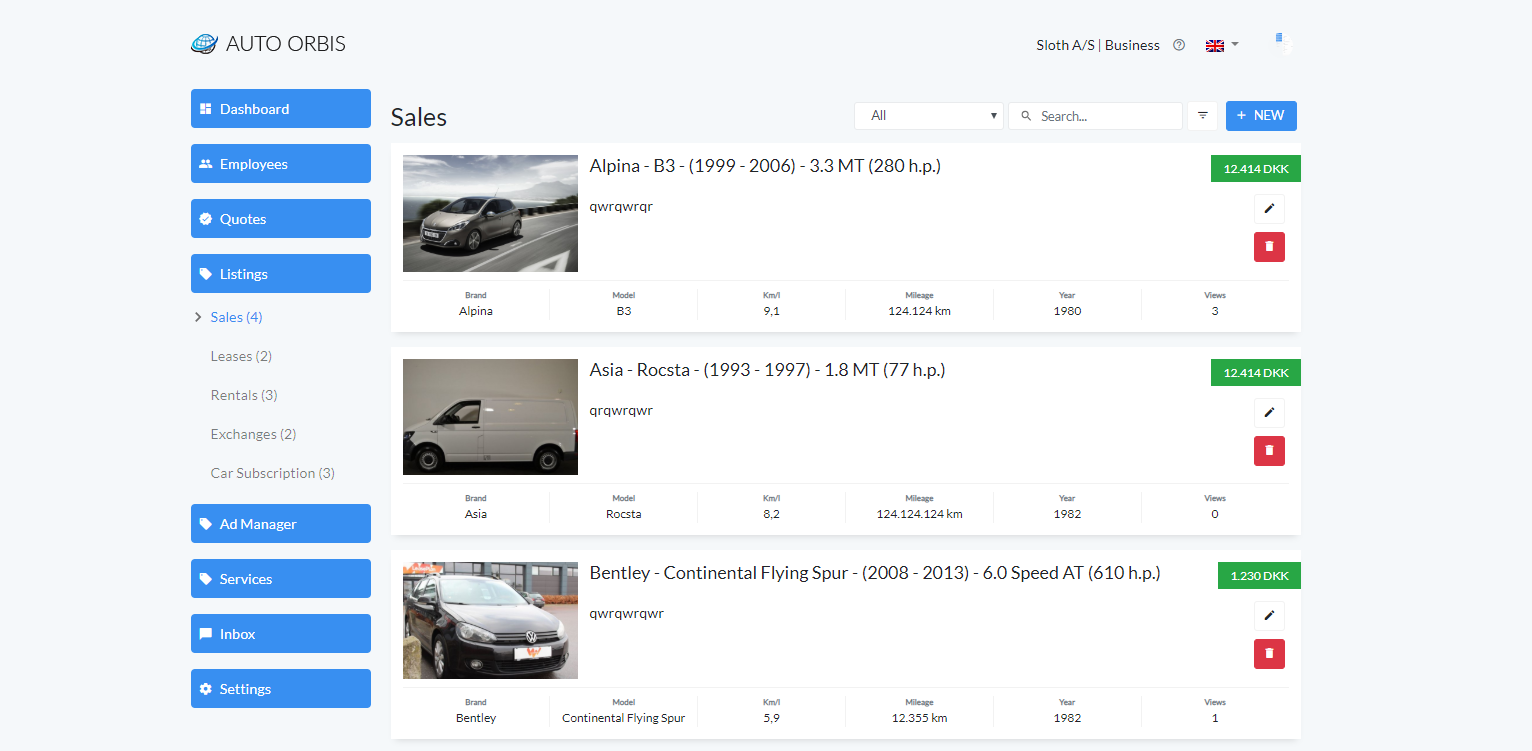Go to Employees section

[x=281, y=164]
